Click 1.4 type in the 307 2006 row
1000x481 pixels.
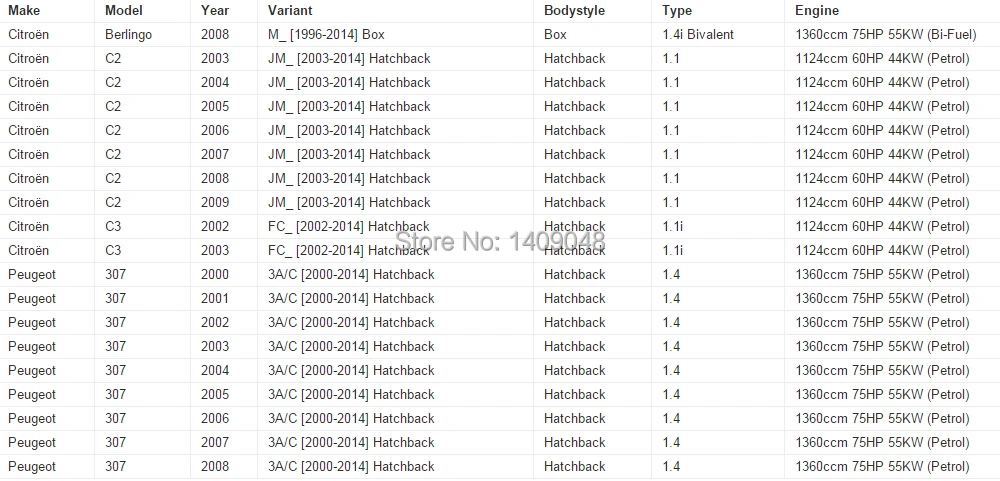(x=671, y=418)
